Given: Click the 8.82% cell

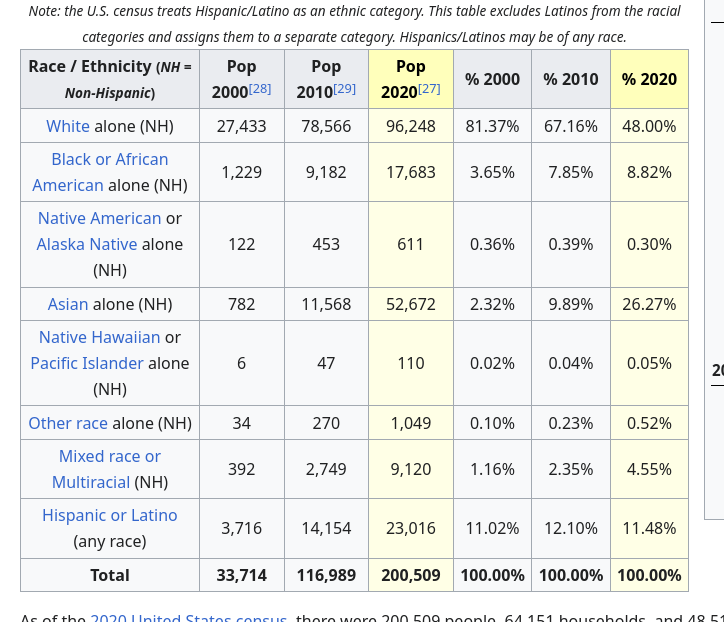Looking at the screenshot, I should [649, 172].
